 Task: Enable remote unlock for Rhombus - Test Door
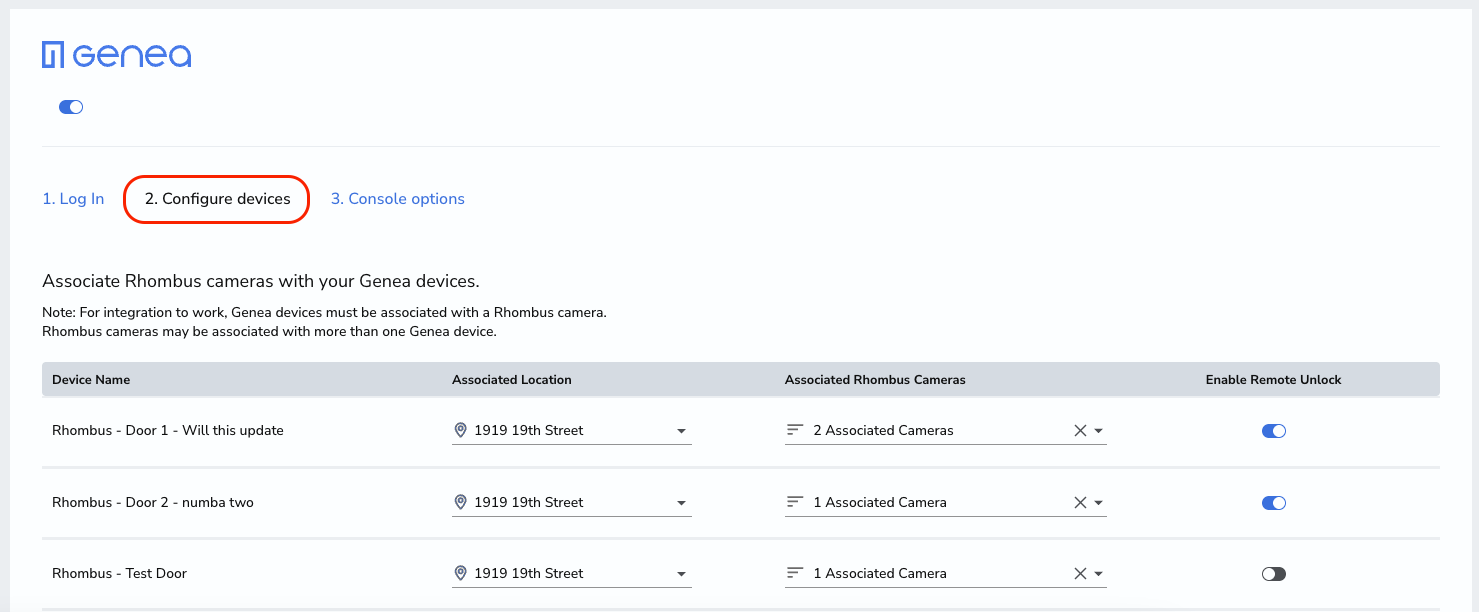point(1274,573)
